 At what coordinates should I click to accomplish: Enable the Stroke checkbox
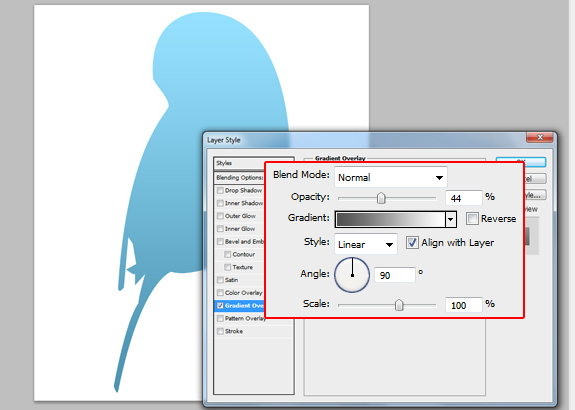220,331
